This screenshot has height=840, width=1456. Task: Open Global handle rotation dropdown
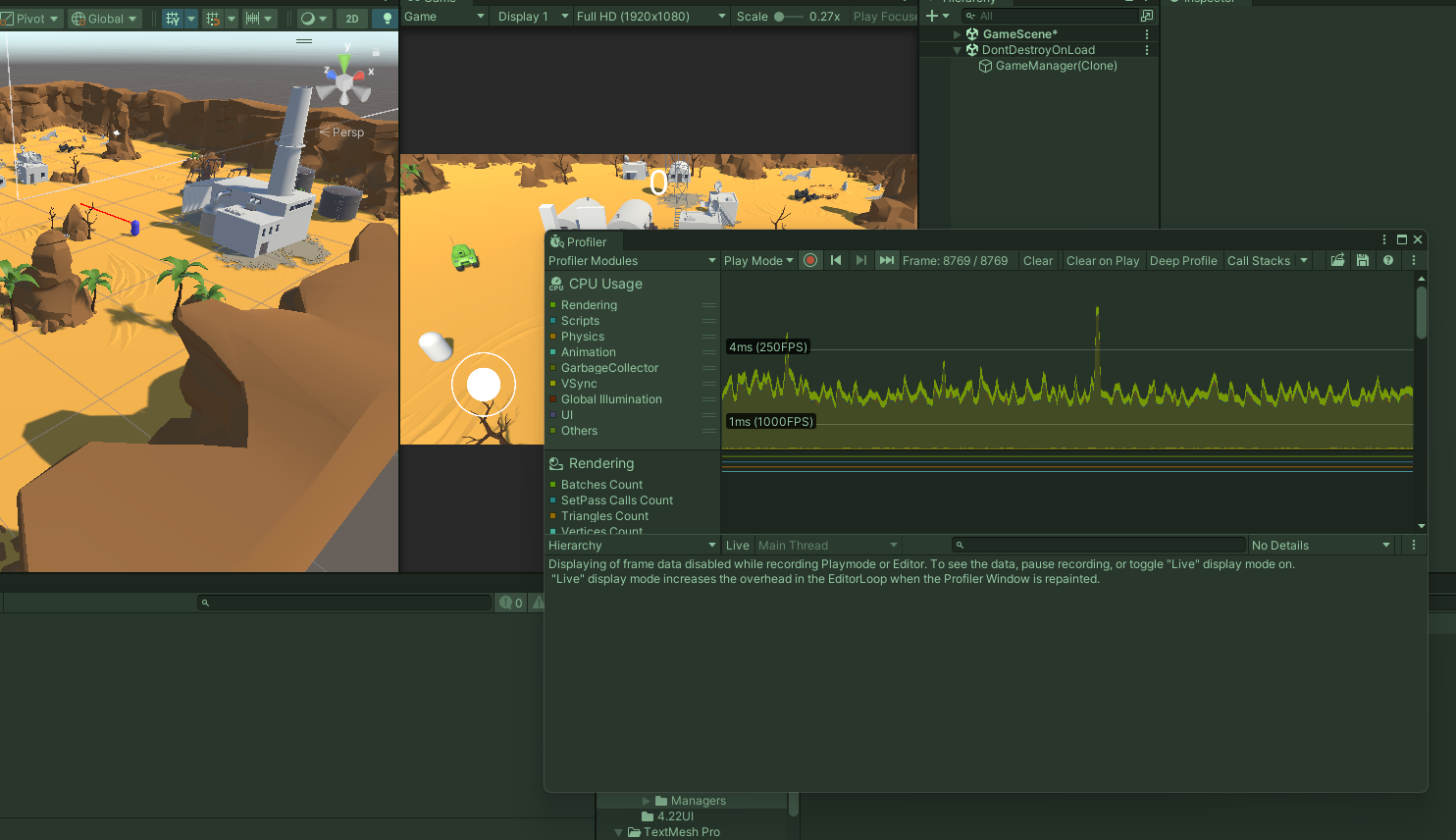[104, 19]
